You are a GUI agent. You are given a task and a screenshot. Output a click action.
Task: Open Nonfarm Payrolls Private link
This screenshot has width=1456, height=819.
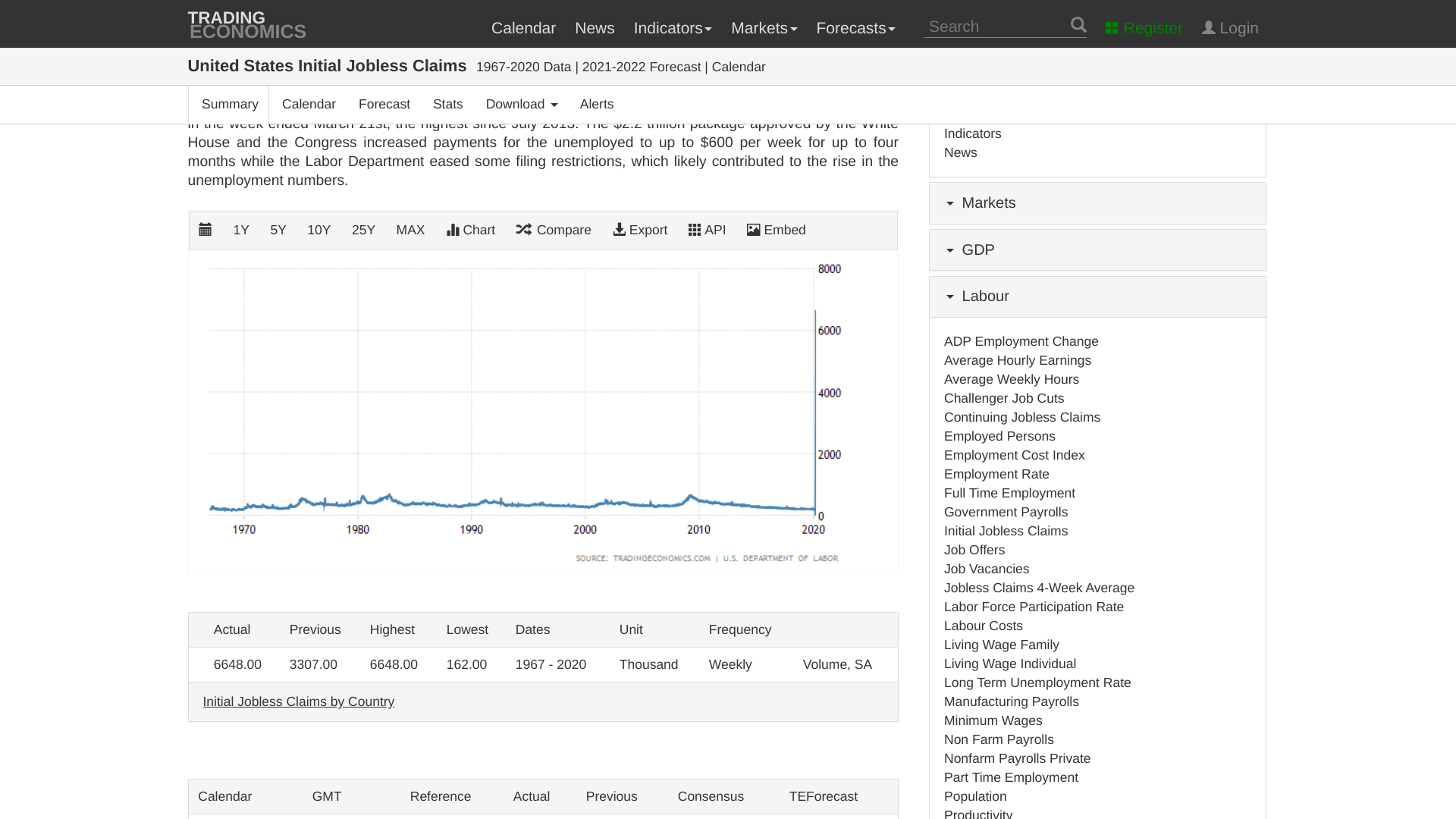tap(1017, 758)
